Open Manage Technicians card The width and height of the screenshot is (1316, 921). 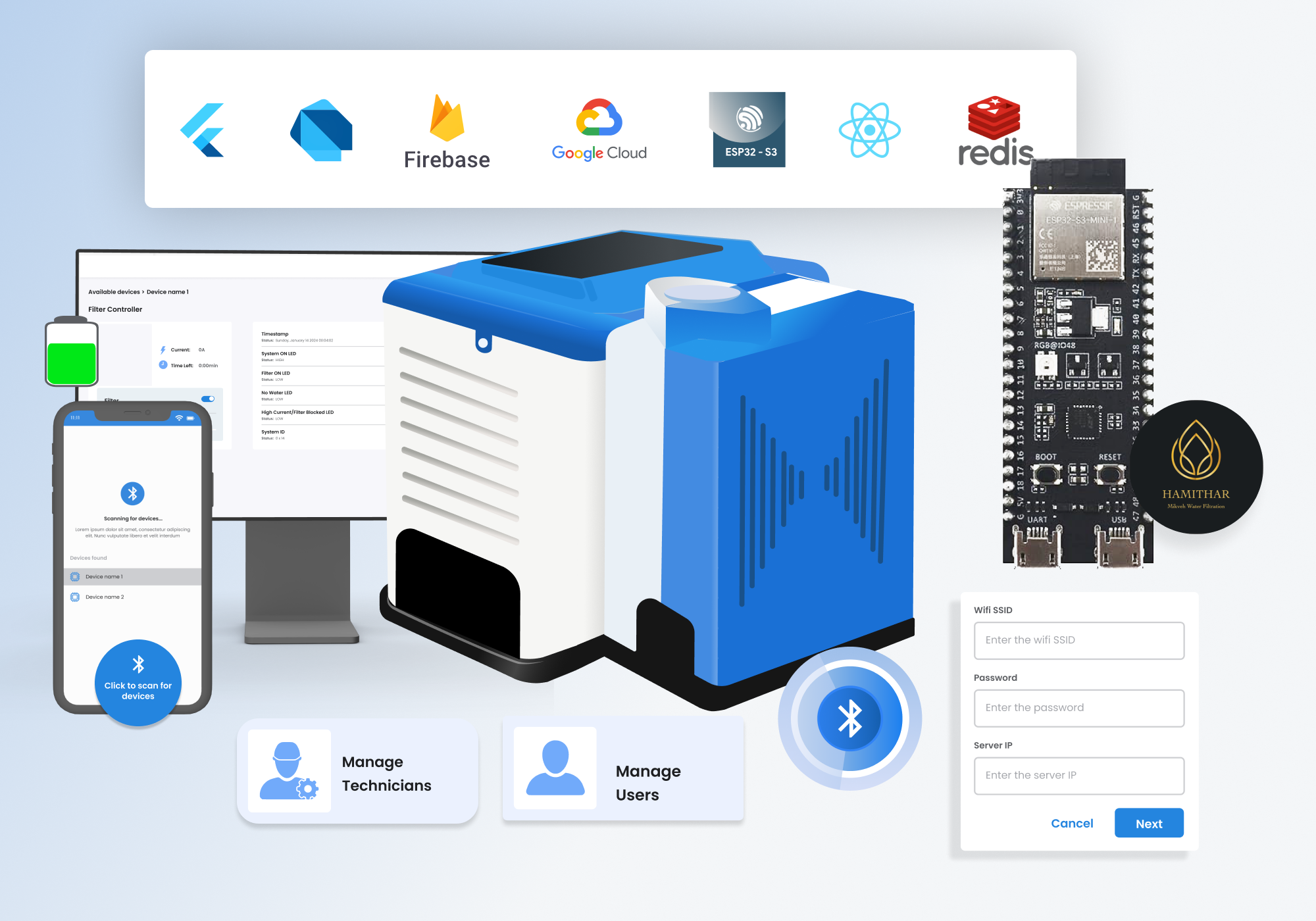click(357, 771)
